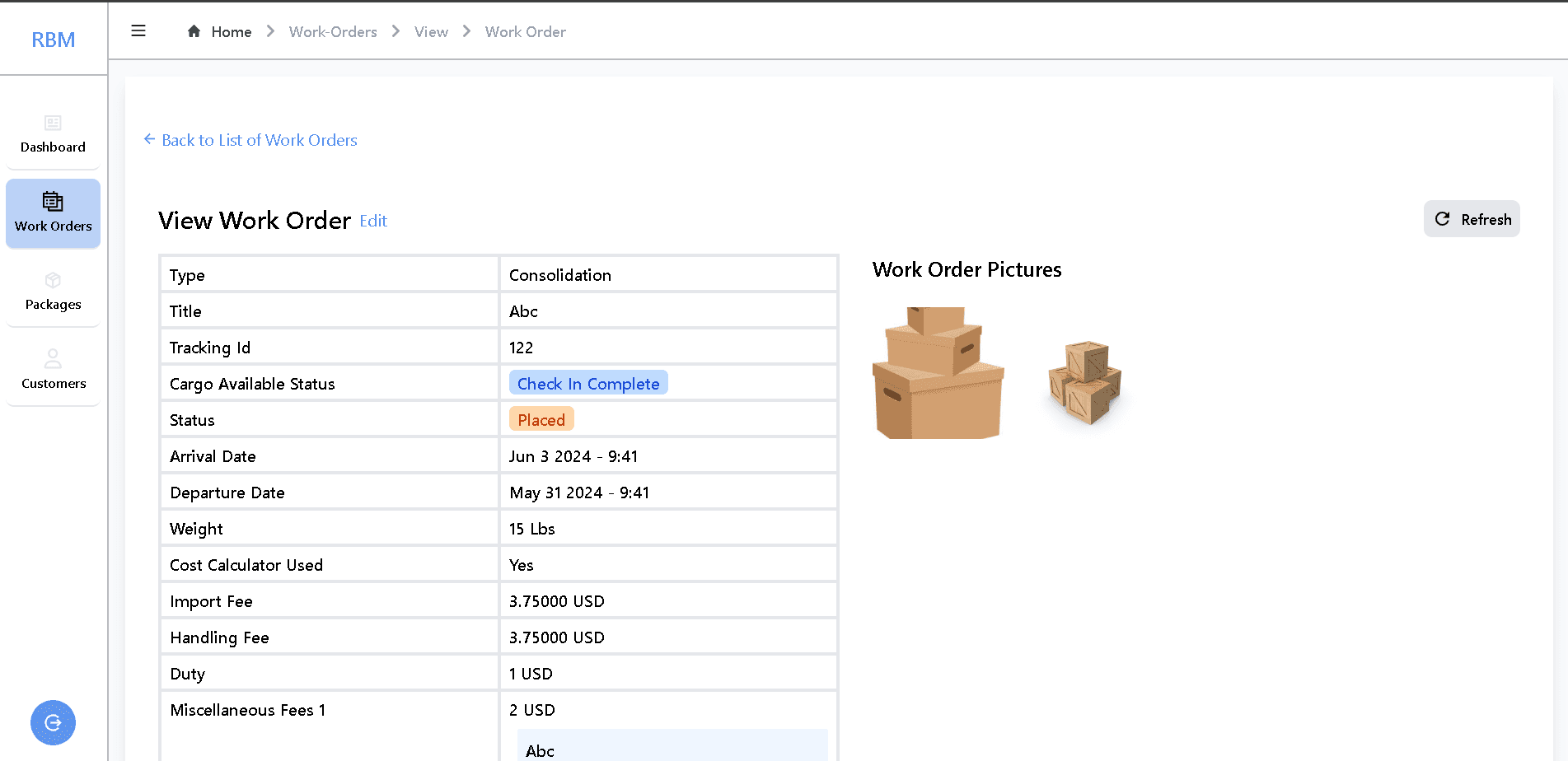Select the Tracking Id value 122
Viewport: 1568px width, 761px height.
(521, 348)
